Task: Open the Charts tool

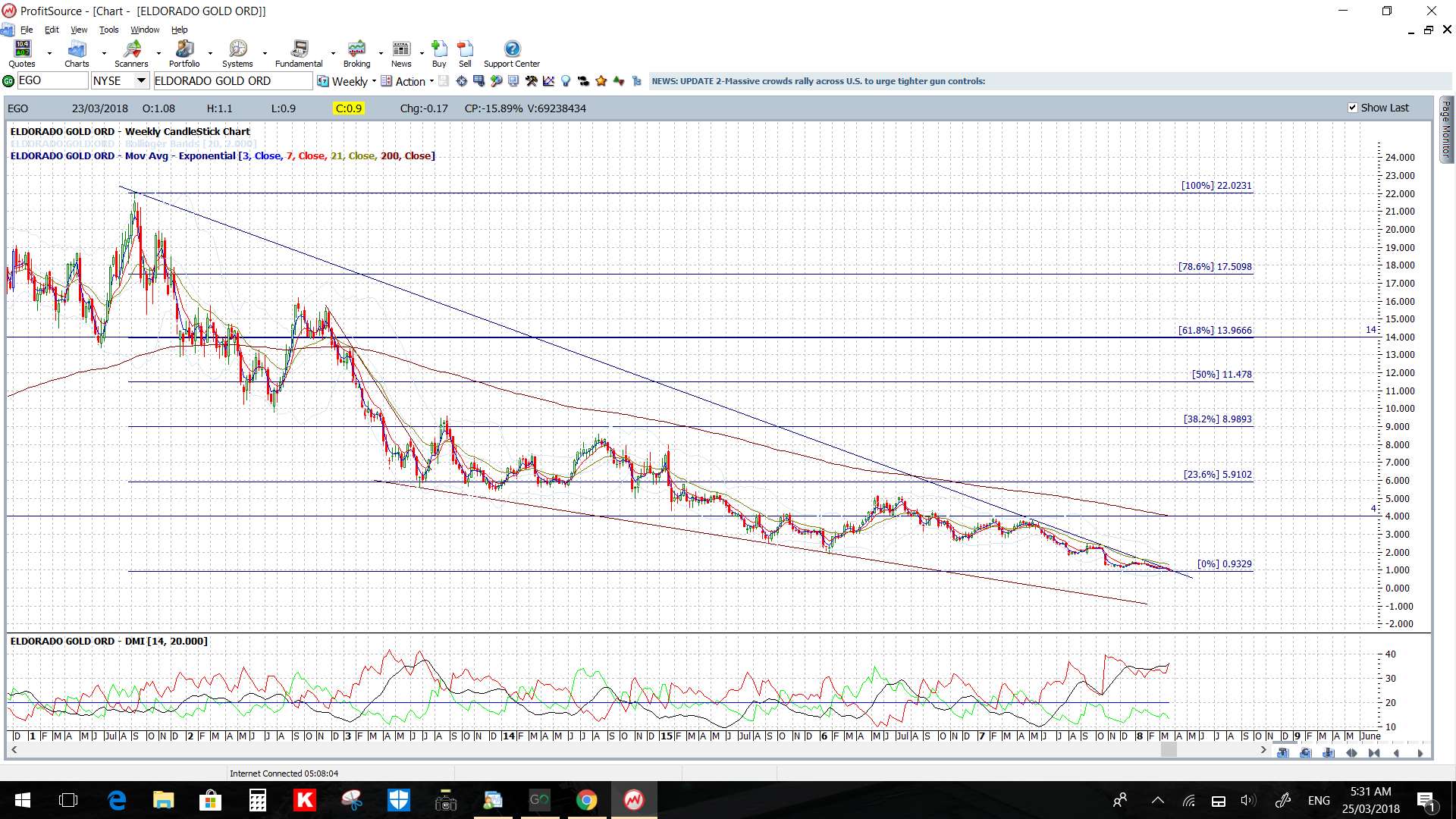Action: click(77, 54)
